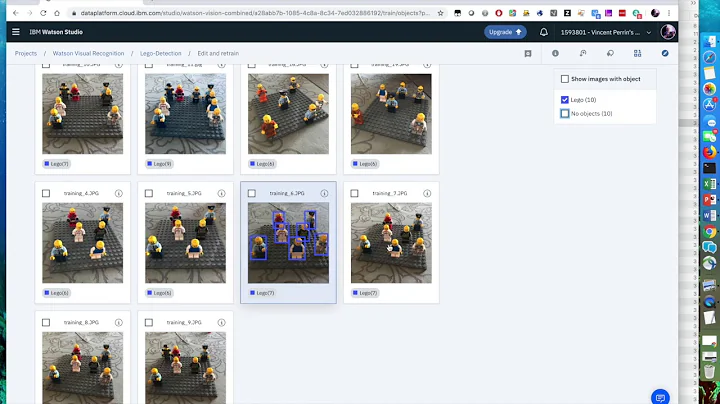Image resolution: width=720 pixels, height=404 pixels.
Task: Show the information panel icon in toolbar
Action: pos(555,53)
